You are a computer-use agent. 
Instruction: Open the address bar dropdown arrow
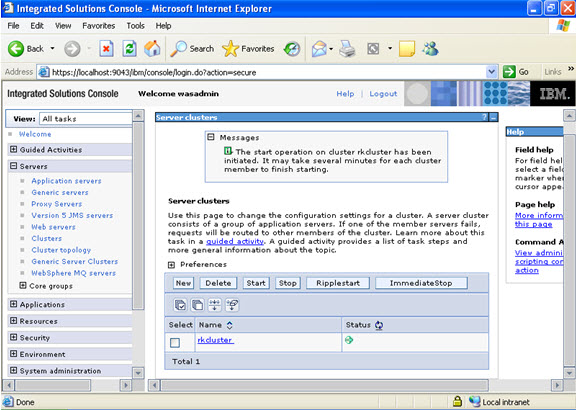[492, 72]
